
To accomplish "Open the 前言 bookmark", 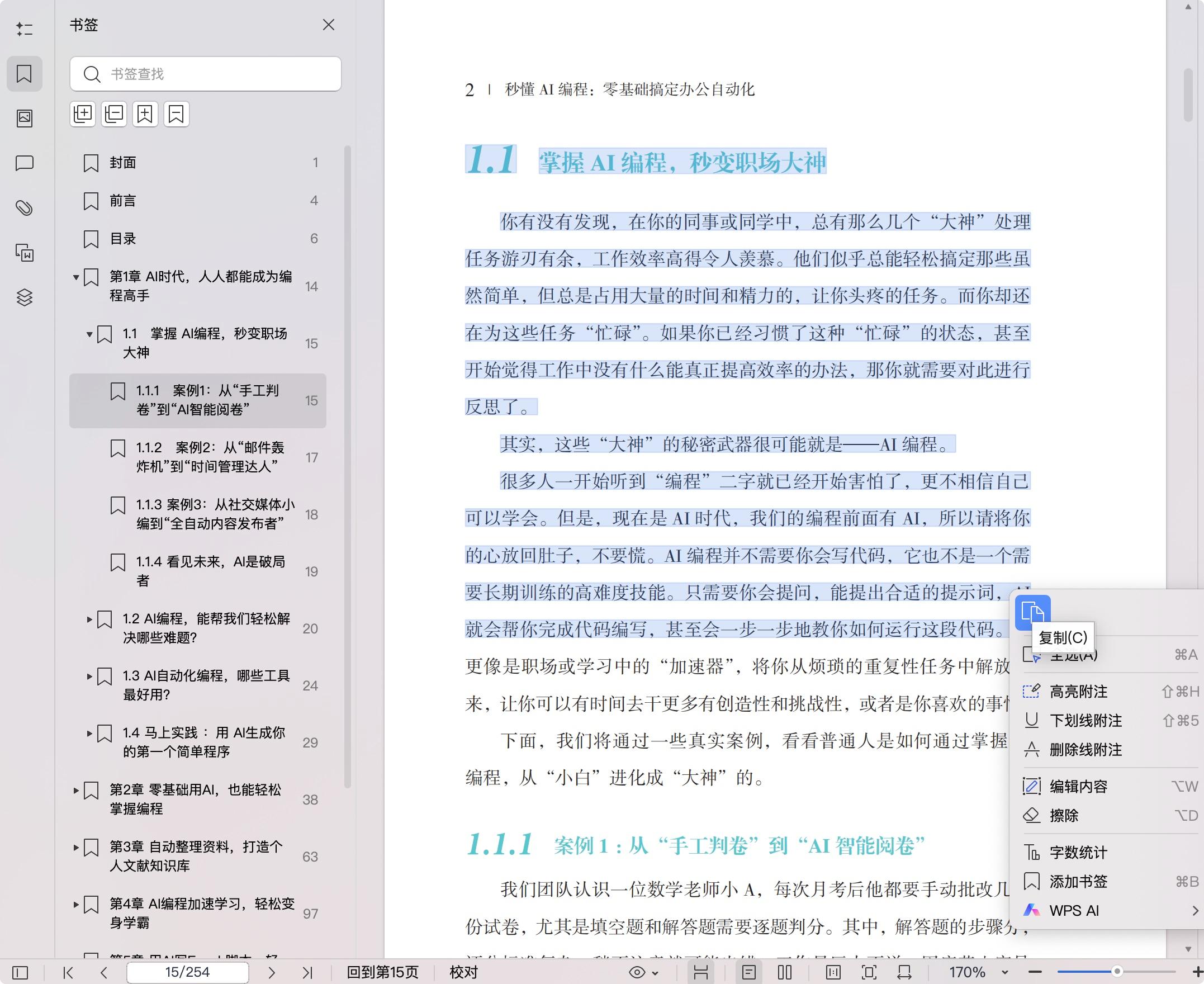I will pos(198,201).
